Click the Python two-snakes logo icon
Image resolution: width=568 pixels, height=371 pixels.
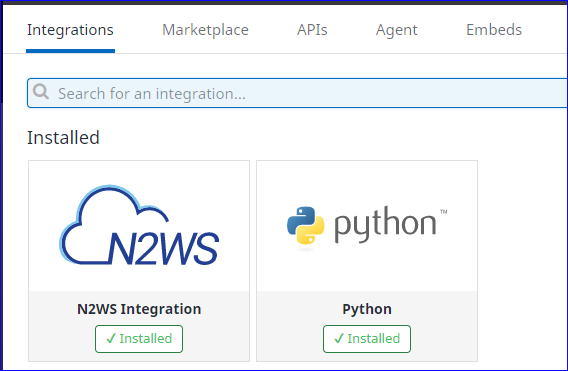pyautogui.click(x=305, y=226)
